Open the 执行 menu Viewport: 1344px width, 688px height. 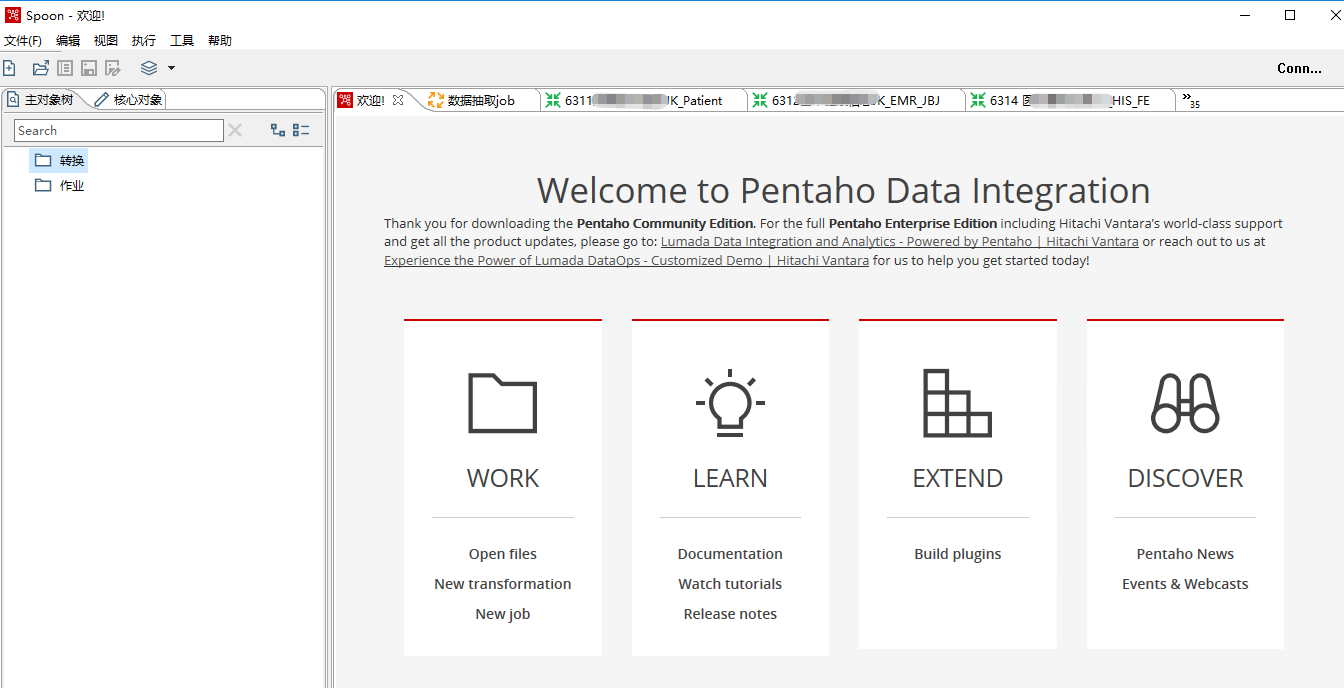(144, 41)
